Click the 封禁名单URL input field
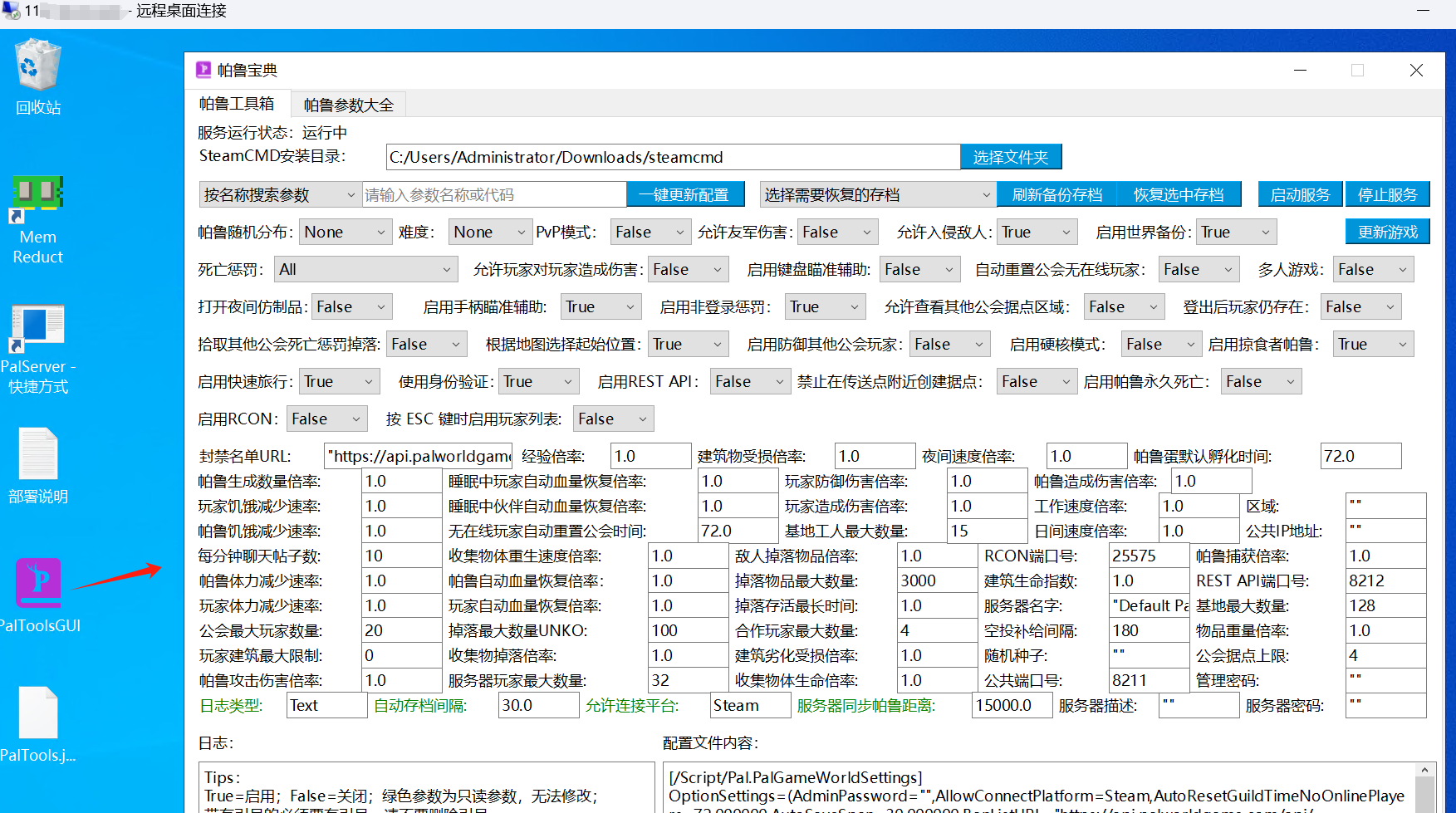 tap(418, 456)
